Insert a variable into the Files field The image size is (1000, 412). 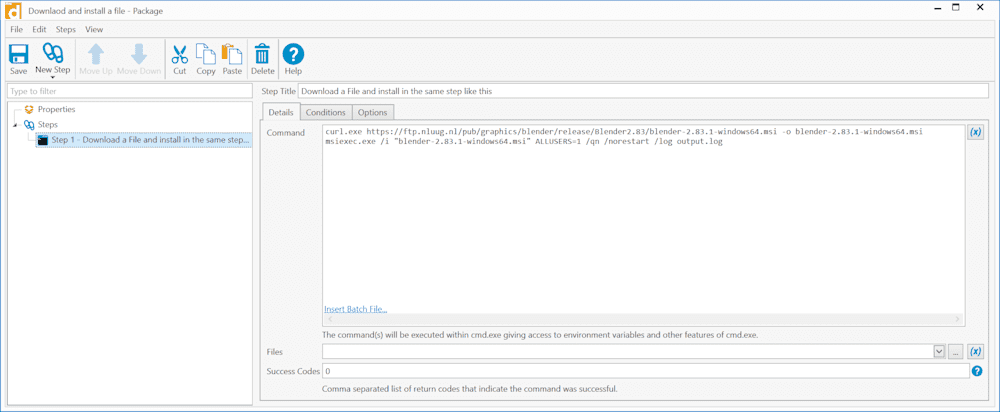[x=975, y=351]
